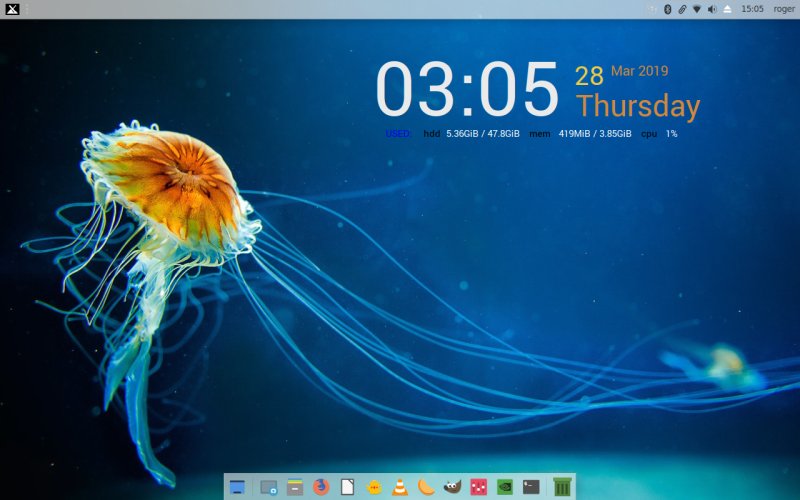
Task: Launch Firefox from the dock
Action: (321, 487)
